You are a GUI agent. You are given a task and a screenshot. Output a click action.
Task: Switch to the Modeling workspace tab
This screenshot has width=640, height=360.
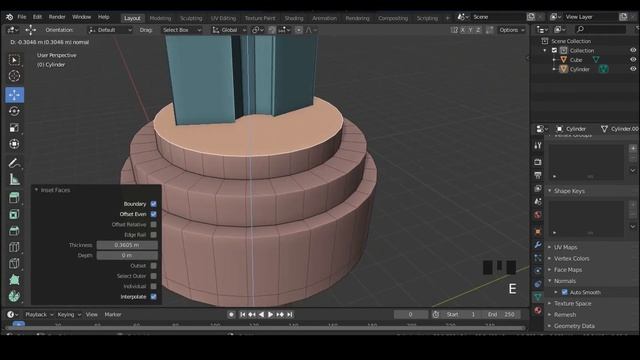[160, 18]
